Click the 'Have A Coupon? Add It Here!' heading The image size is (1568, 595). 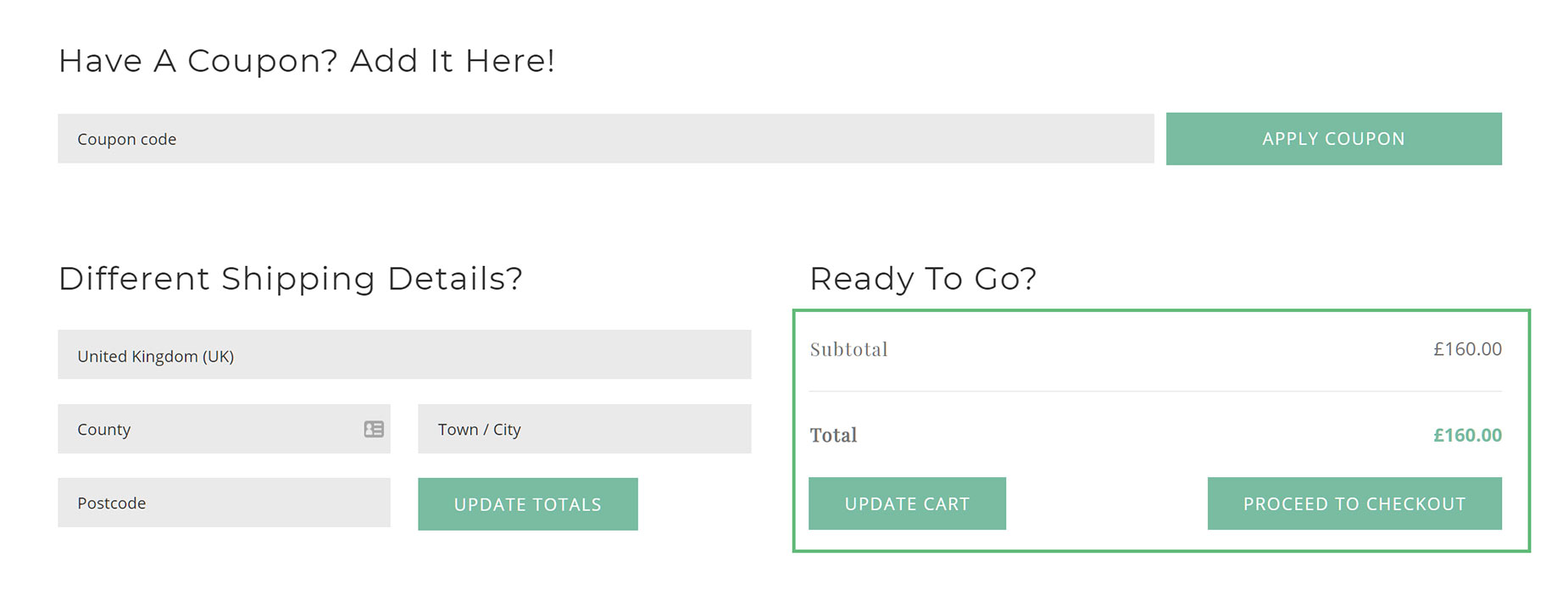307,61
